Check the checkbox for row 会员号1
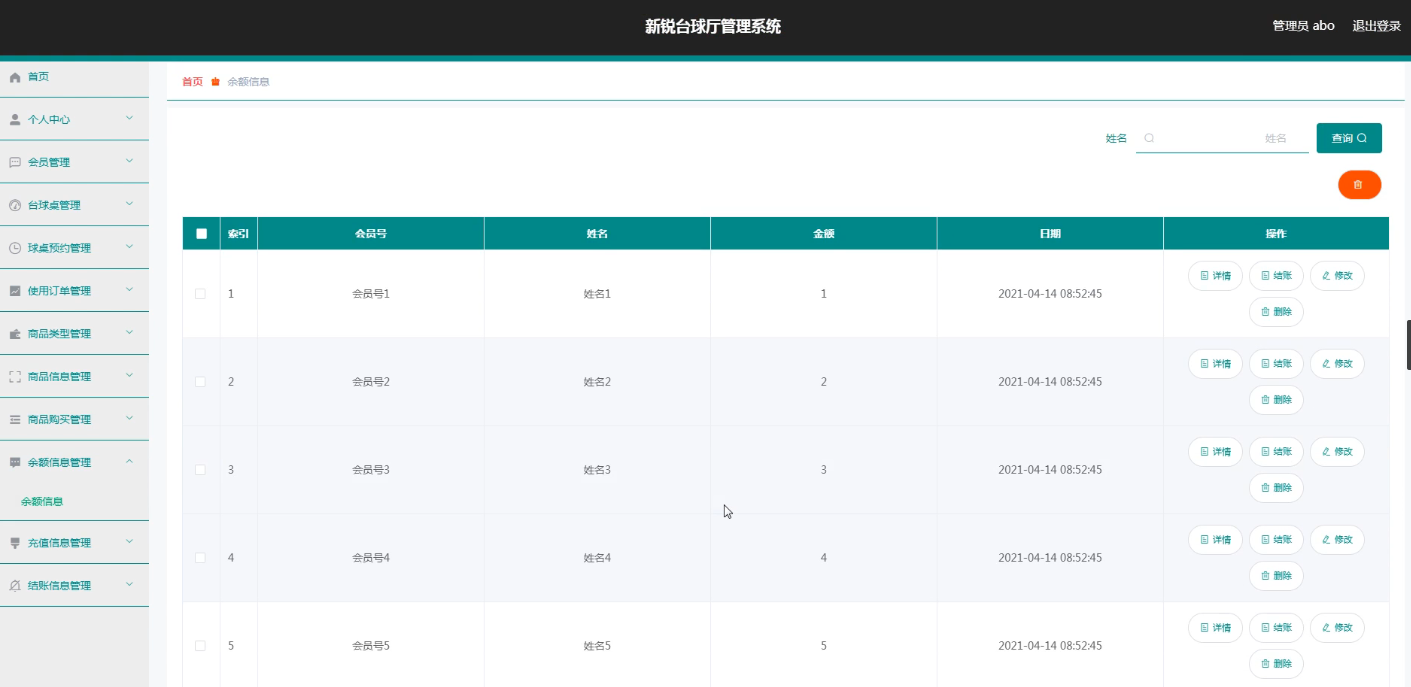The width and height of the screenshot is (1411, 687). (201, 294)
